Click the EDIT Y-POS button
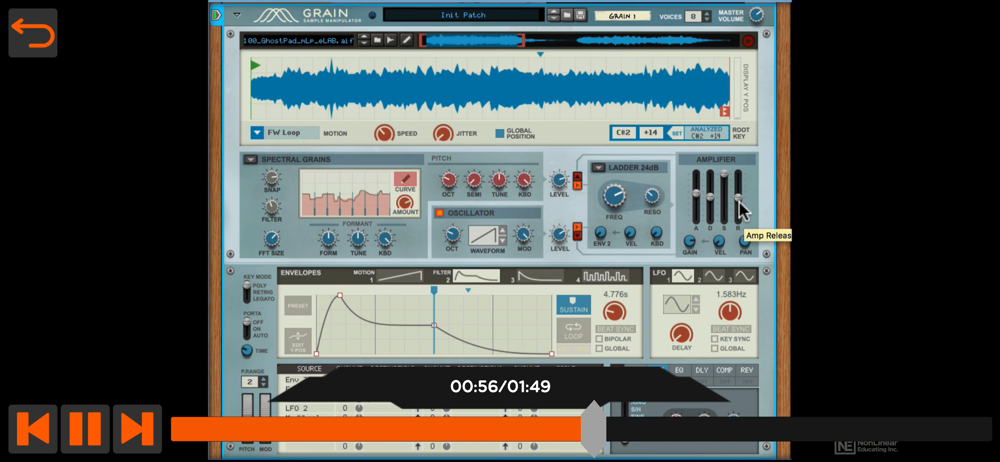Screen dimensions: 1000x462 (x=298, y=340)
